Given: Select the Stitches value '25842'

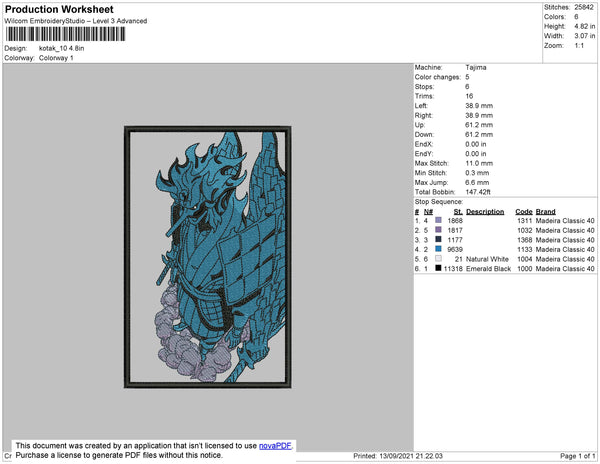Looking at the screenshot, I should pyautogui.click(x=584, y=7).
